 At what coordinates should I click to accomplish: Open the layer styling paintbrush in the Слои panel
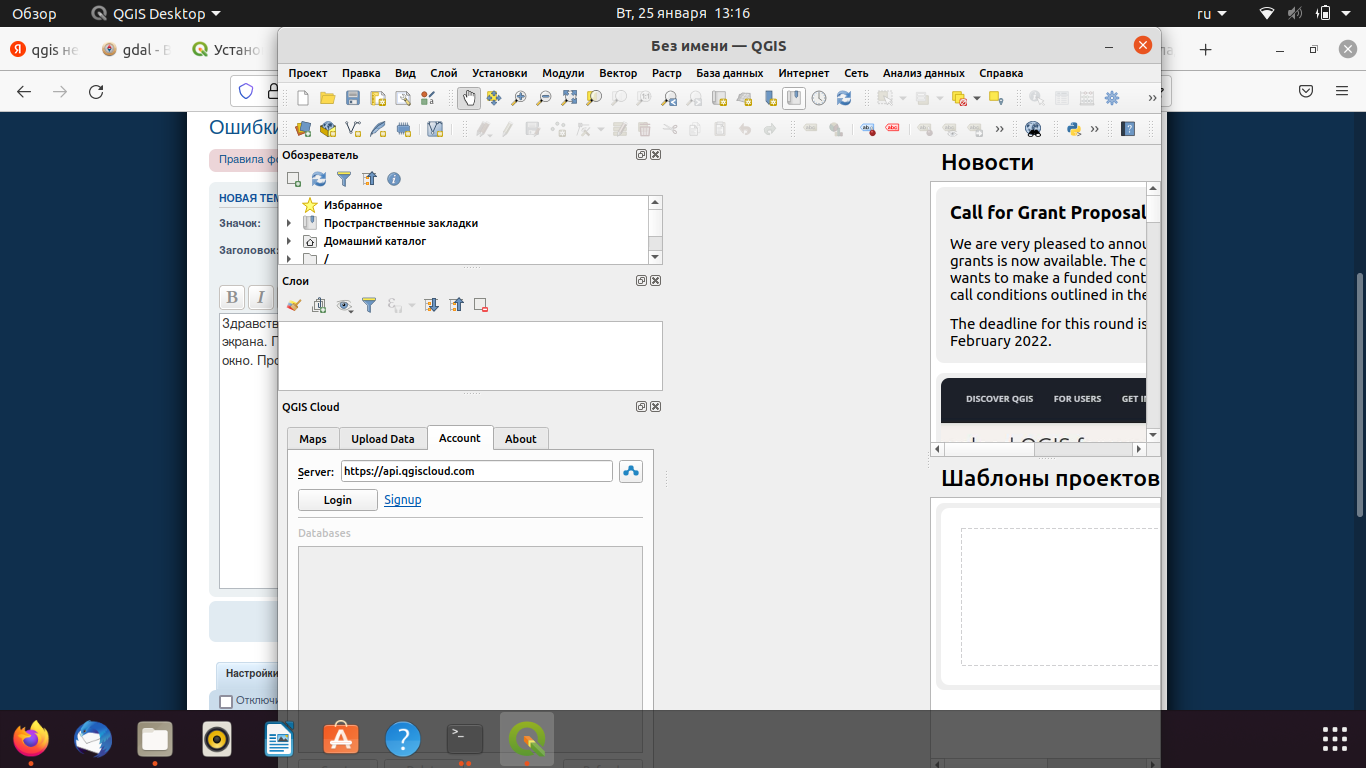tap(294, 305)
